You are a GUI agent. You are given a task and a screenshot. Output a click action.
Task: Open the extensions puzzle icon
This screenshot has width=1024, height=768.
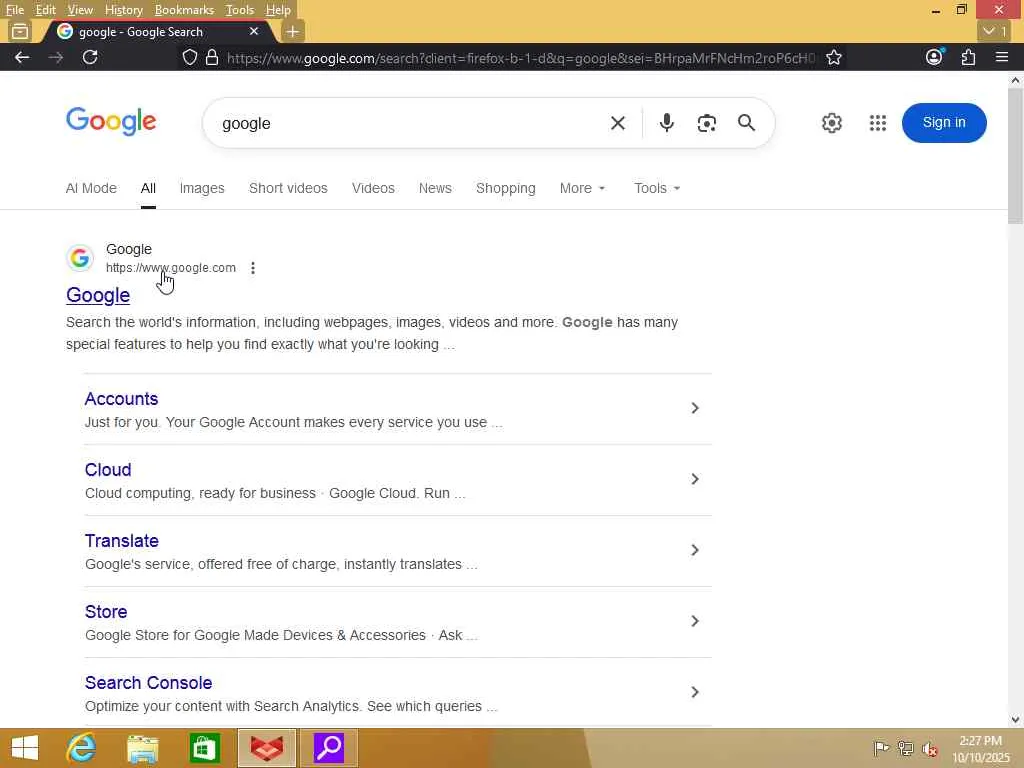point(968,57)
